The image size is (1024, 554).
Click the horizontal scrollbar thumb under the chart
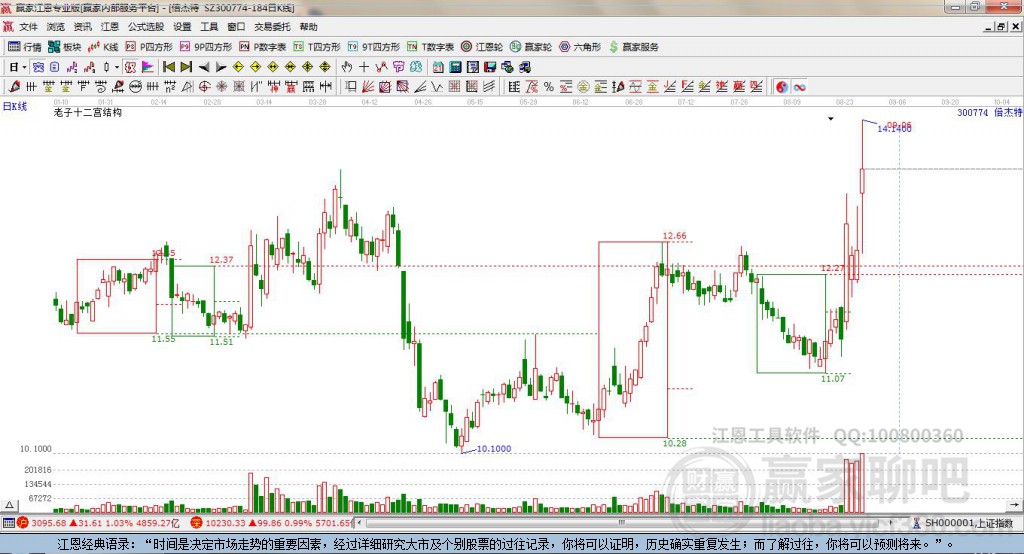(621, 523)
